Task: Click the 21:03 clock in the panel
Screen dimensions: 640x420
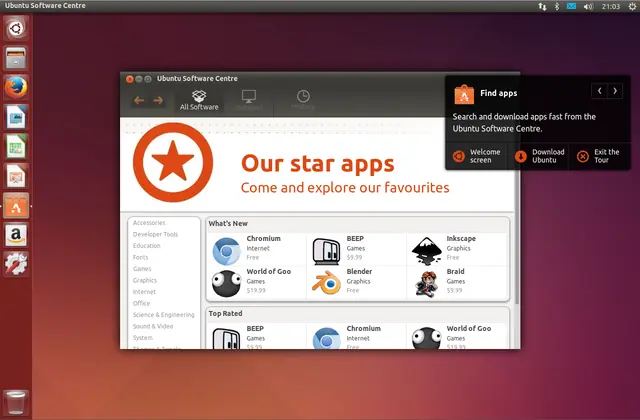Action: point(611,6)
